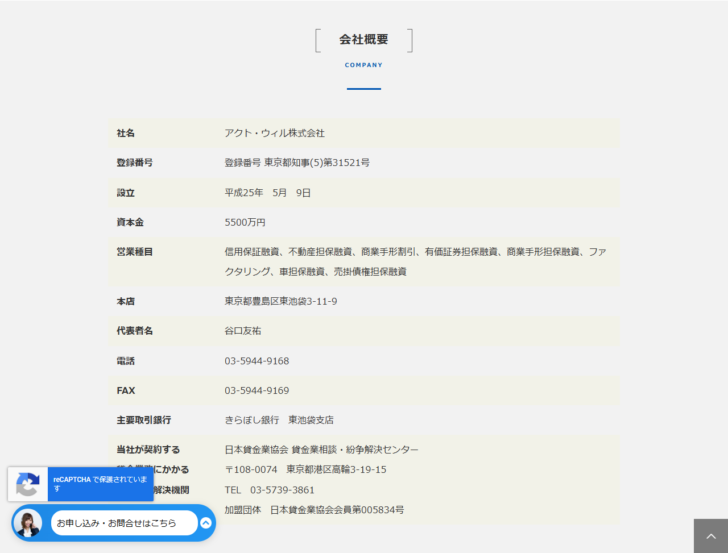This screenshot has width=728, height=553.
Task: Click address 〒108-0074 東京都港区高輪3-19-15
Action: click(306, 469)
